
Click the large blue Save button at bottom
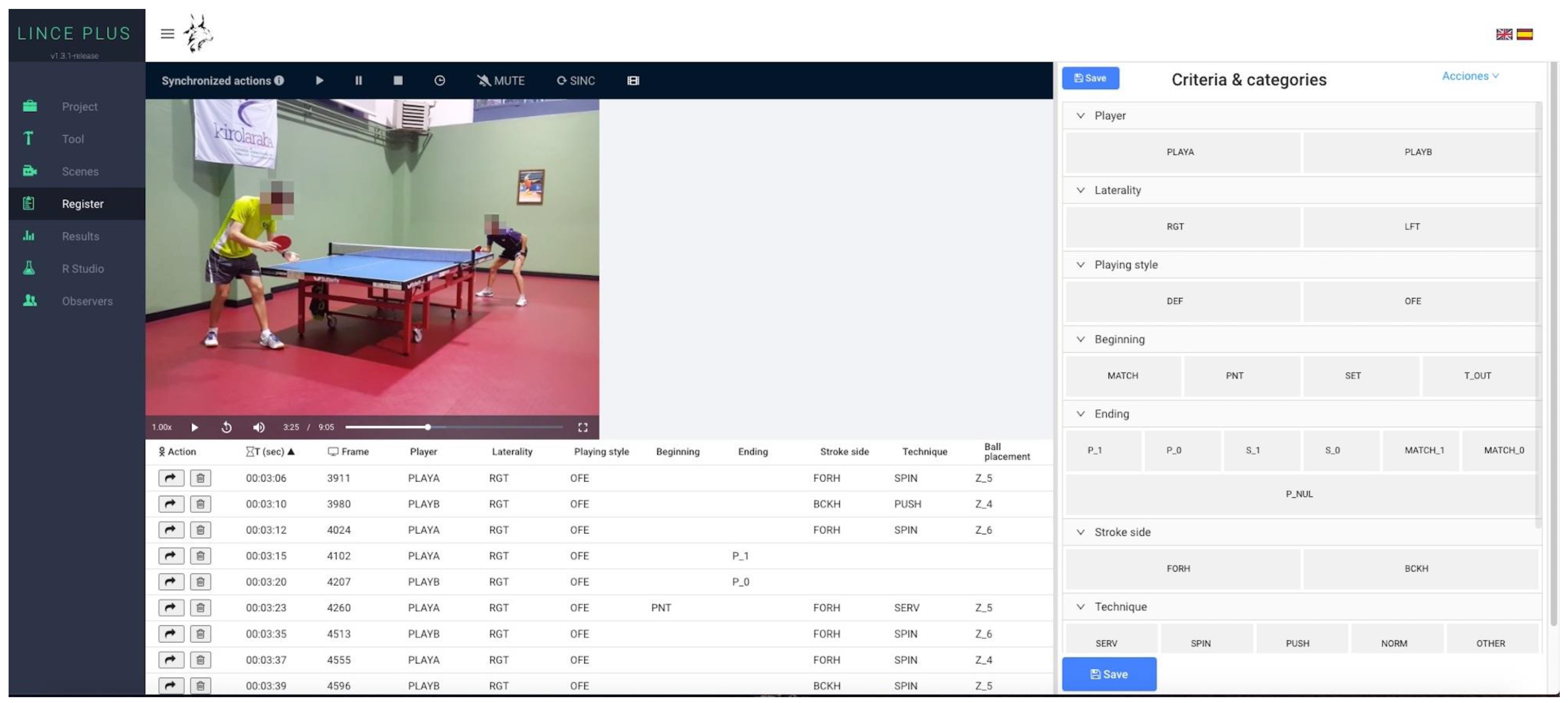click(1108, 674)
